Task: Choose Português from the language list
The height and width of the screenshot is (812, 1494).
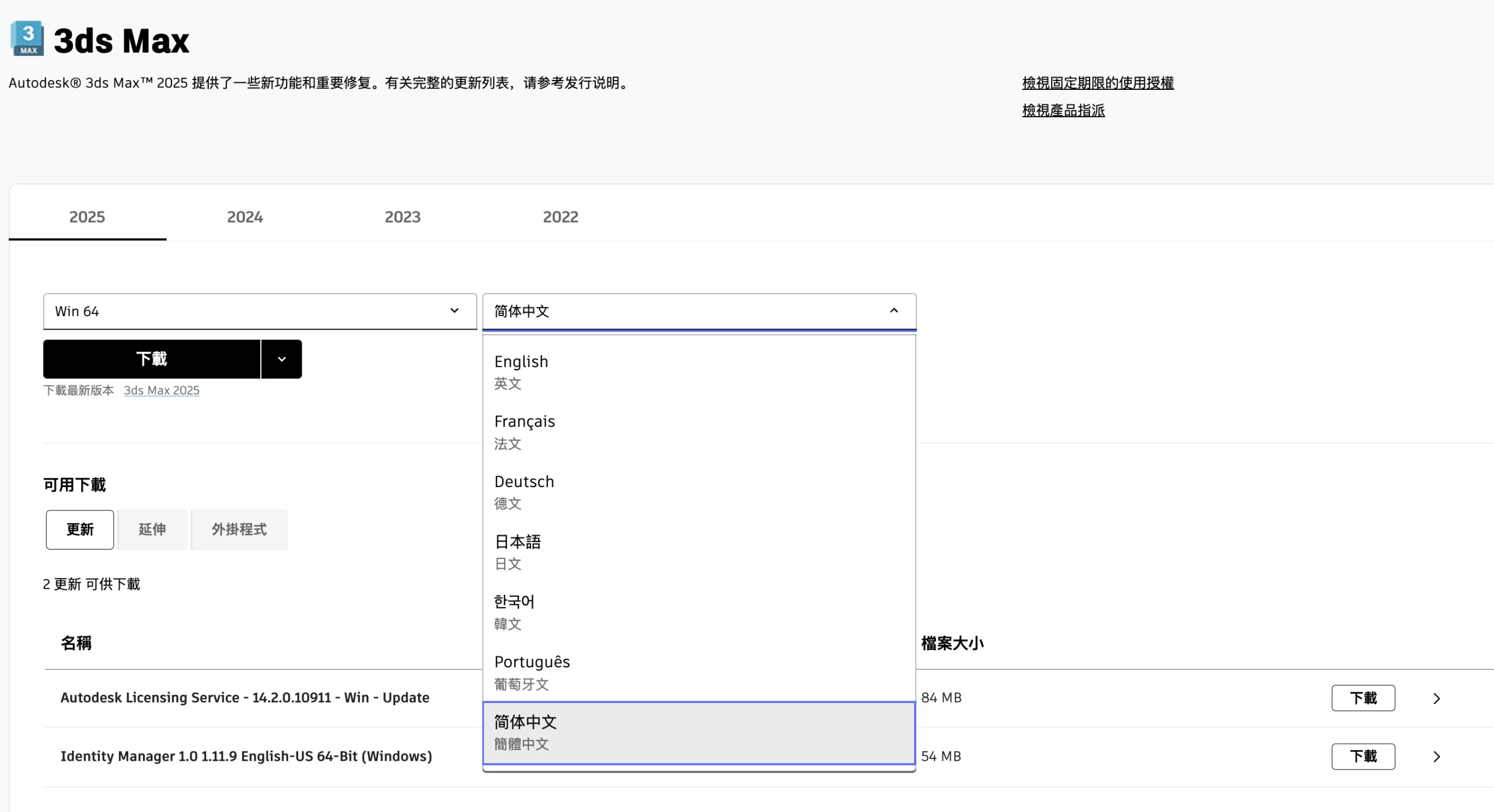Action: pyautogui.click(x=532, y=671)
